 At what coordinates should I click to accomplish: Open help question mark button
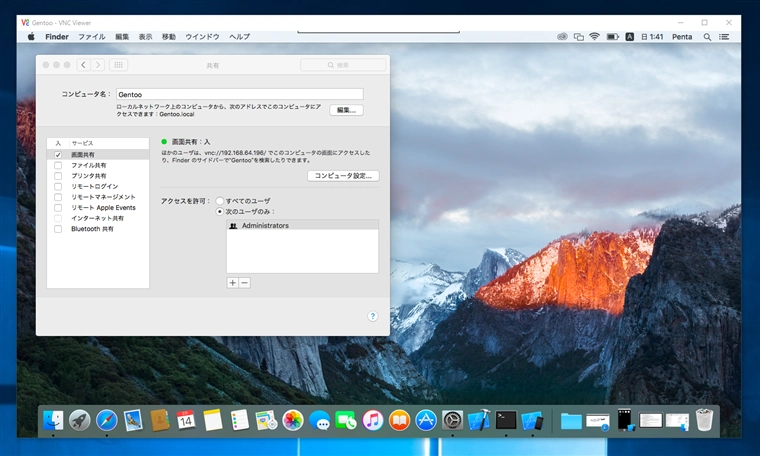coord(372,316)
